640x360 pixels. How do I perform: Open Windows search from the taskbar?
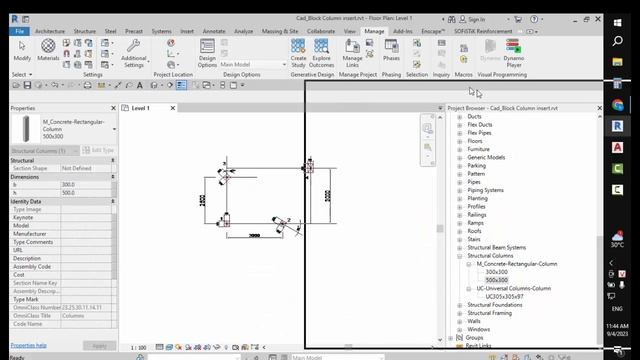pos(618,41)
